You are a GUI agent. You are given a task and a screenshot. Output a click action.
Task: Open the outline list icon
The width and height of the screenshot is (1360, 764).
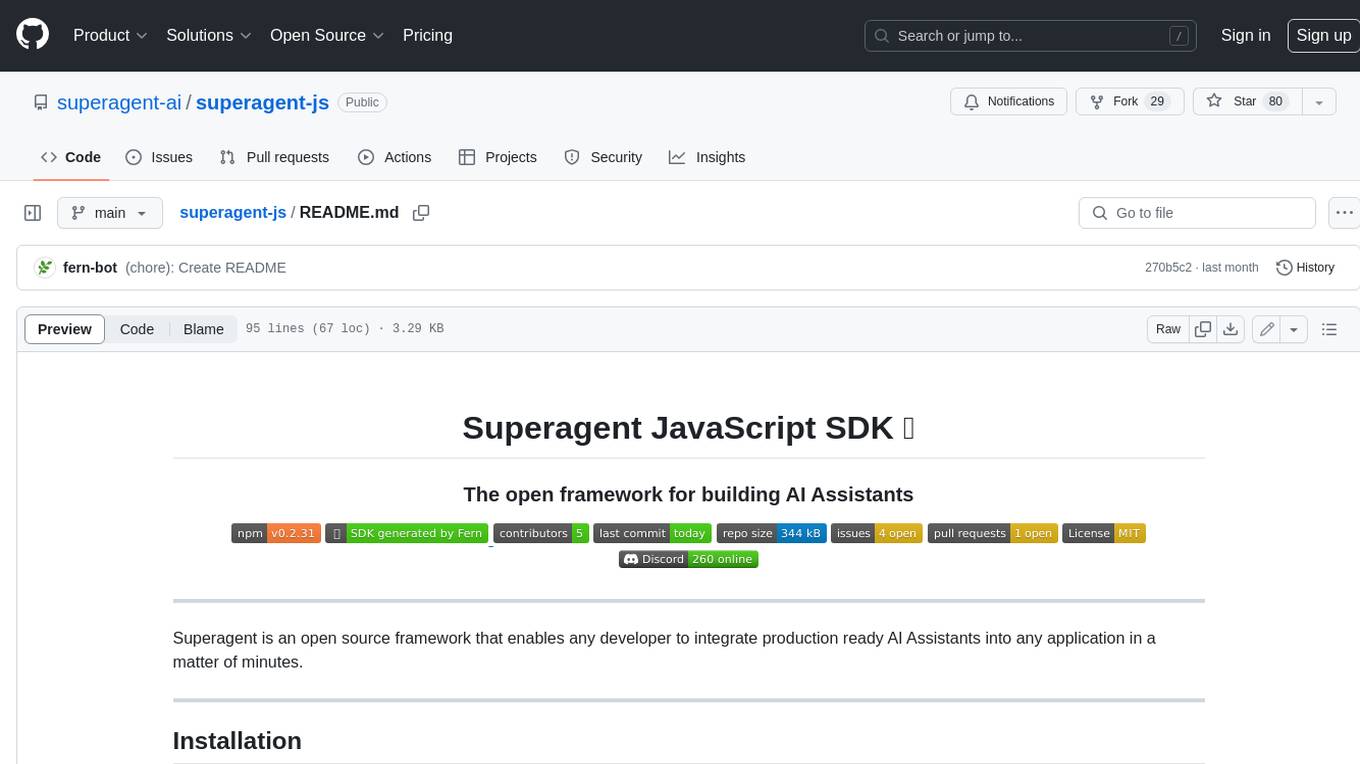pyautogui.click(x=1329, y=329)
